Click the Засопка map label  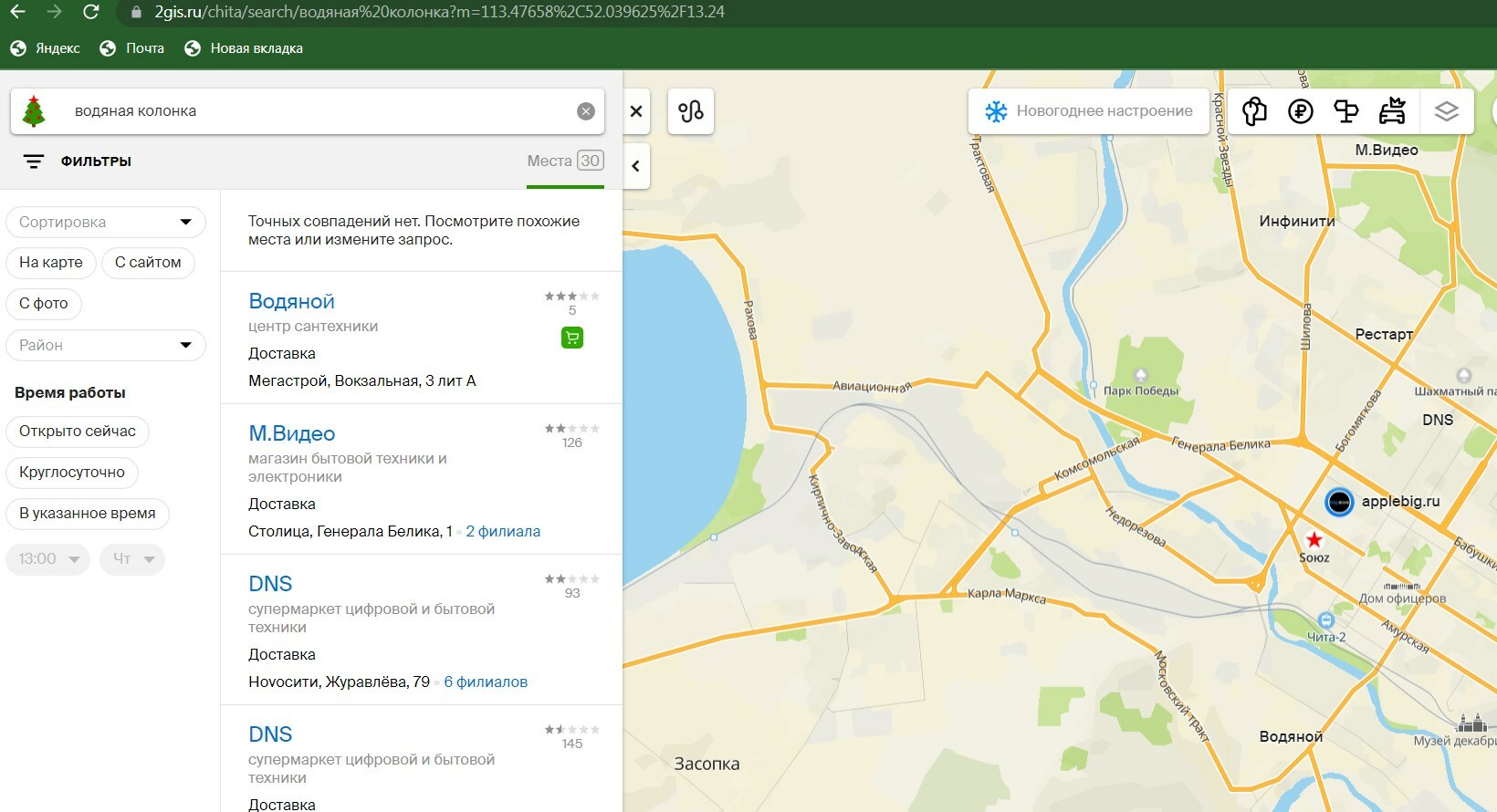[x=707, y=764]
